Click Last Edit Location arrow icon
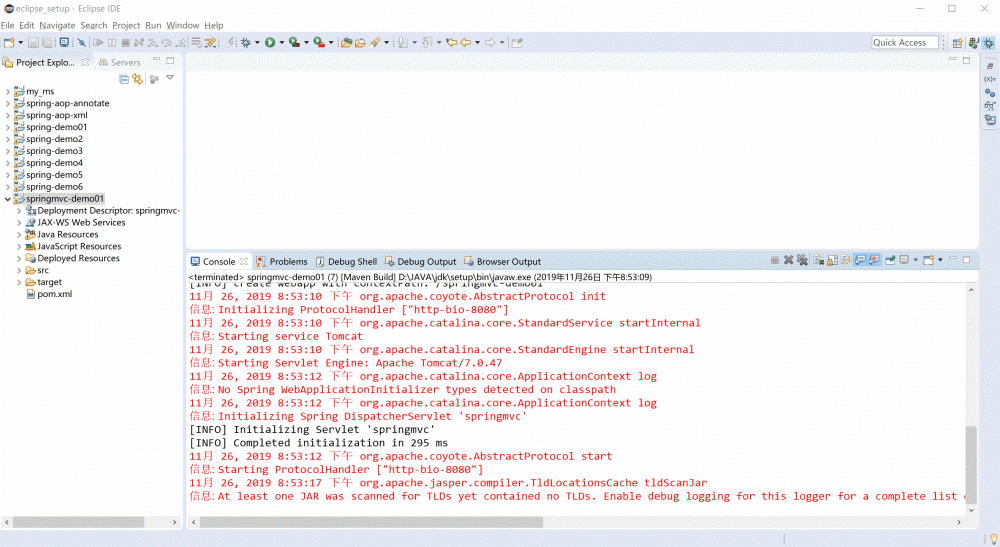The width and height of the screenshot is (1000, 547). pyautogui.click(x=452, y=43)
